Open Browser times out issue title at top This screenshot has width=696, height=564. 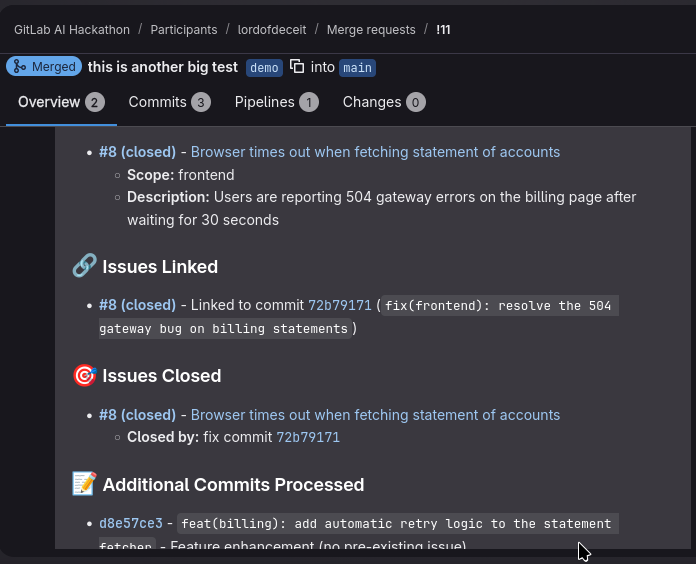375,152
